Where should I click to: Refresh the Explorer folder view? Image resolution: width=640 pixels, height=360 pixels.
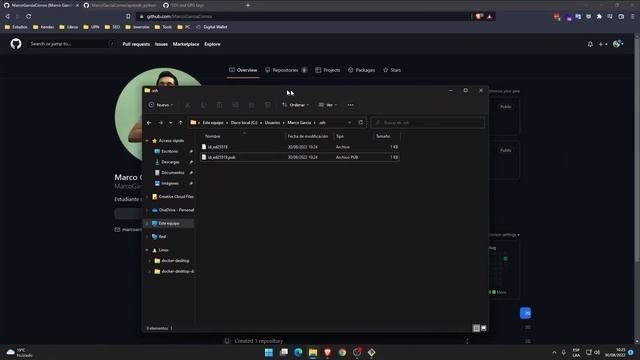pyautogui.click(x=360, y=122)
